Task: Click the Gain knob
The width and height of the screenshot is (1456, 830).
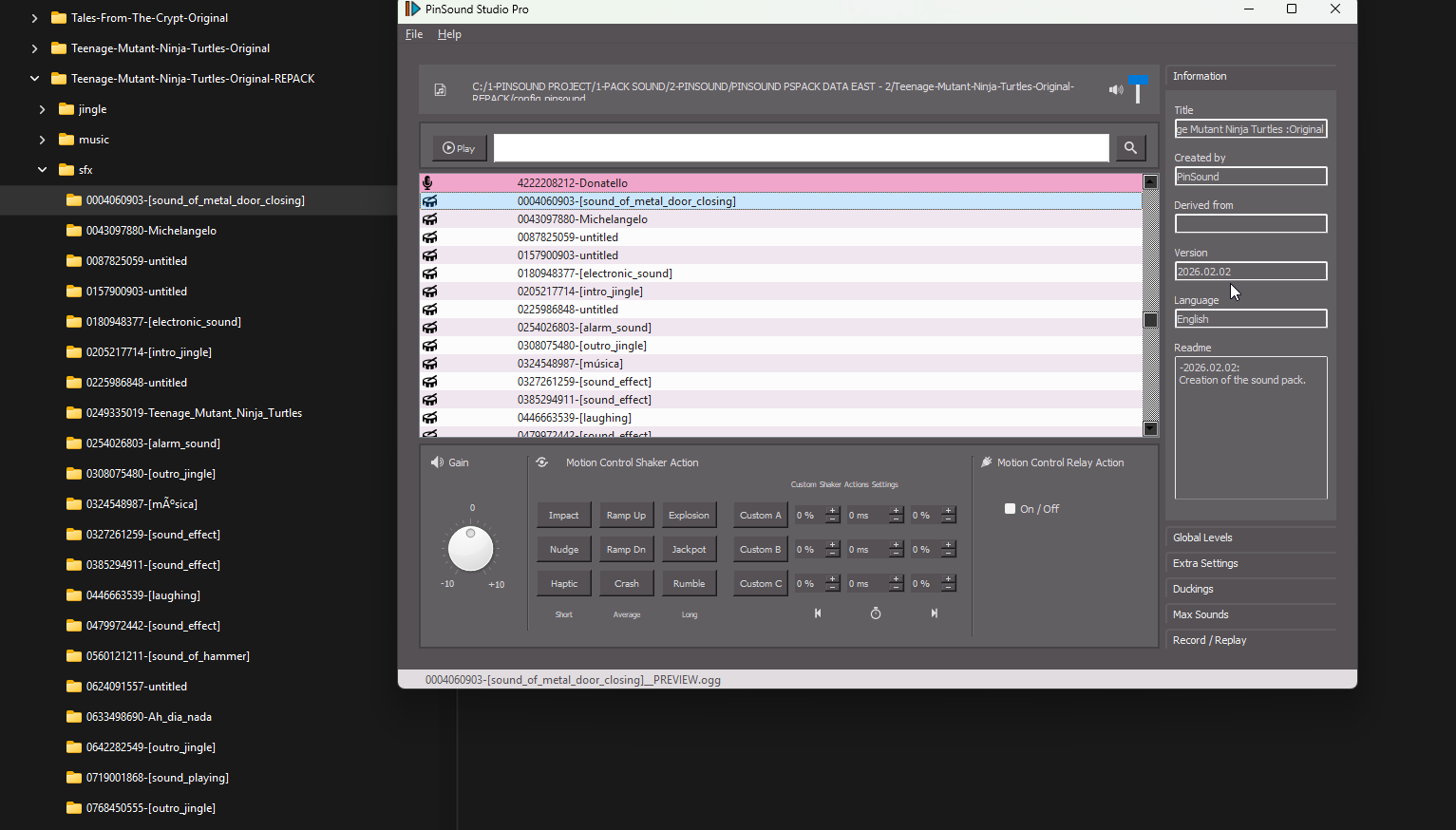Action: [x=470, y=549]
